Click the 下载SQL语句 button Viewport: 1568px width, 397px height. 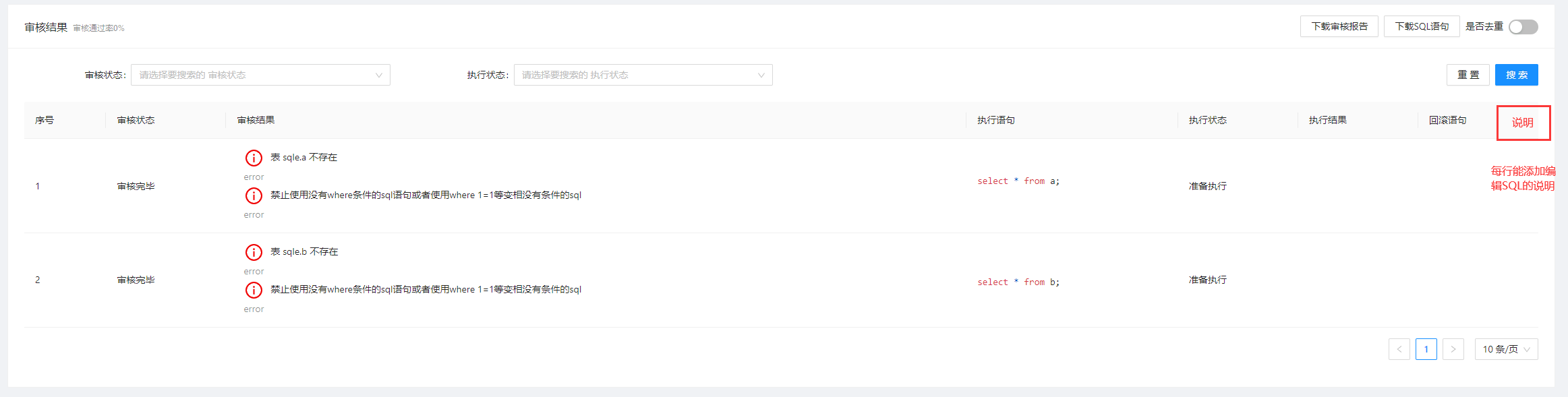pyautogui.click(x=1422, y=26)
